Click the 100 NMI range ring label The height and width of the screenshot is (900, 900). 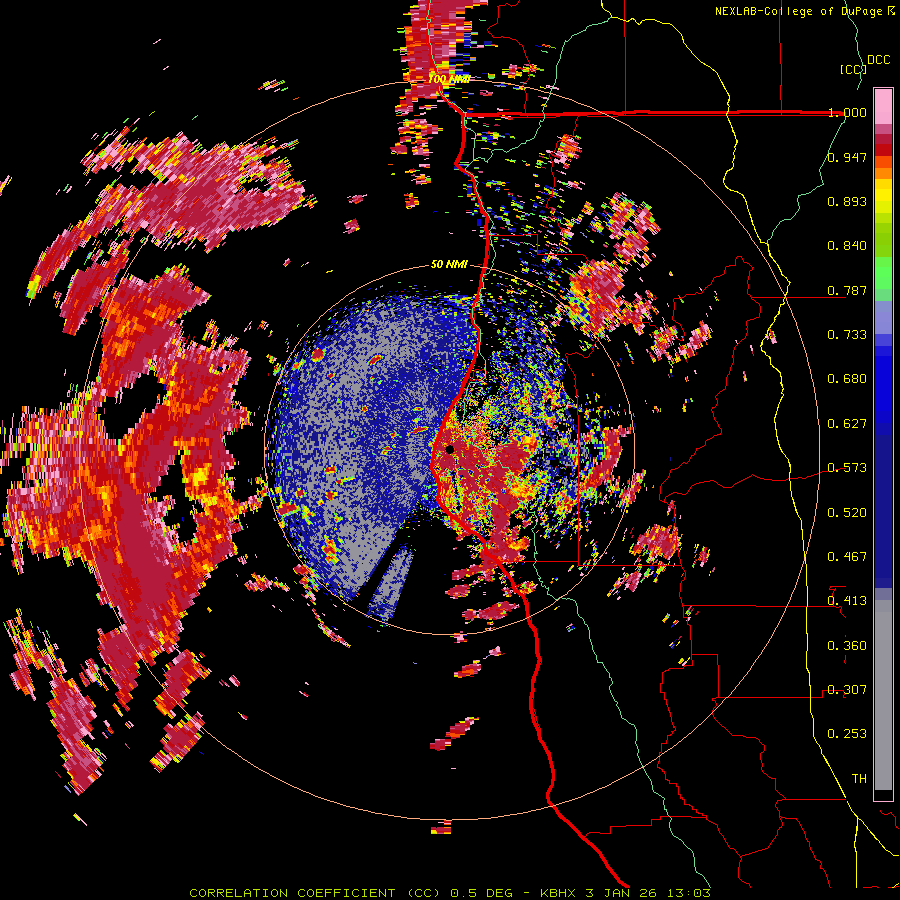point(449,79)
